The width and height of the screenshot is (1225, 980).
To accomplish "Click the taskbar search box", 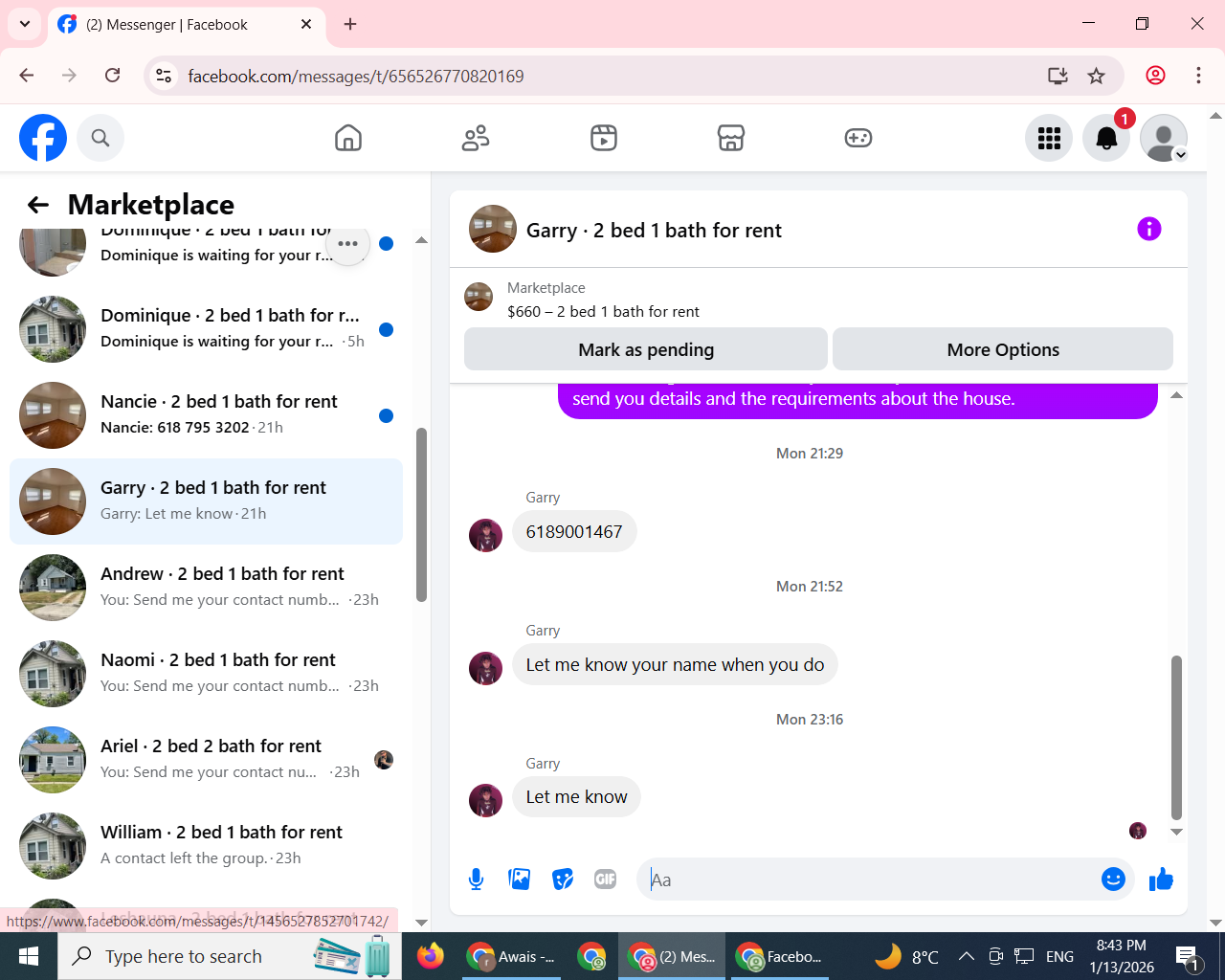I will (x=230, y=956).
